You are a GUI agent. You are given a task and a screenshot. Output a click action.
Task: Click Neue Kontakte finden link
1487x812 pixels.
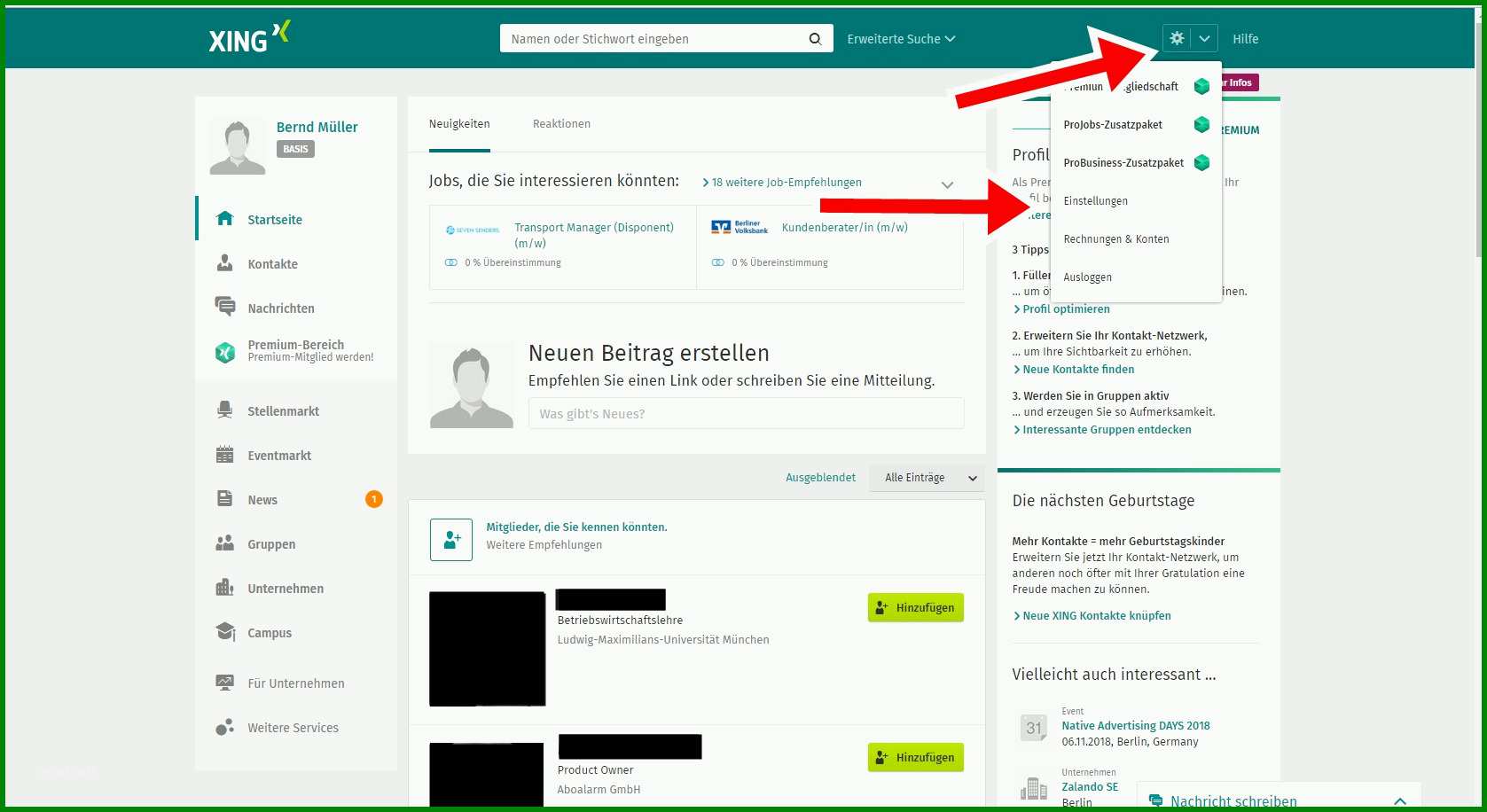pos(1074,370)
